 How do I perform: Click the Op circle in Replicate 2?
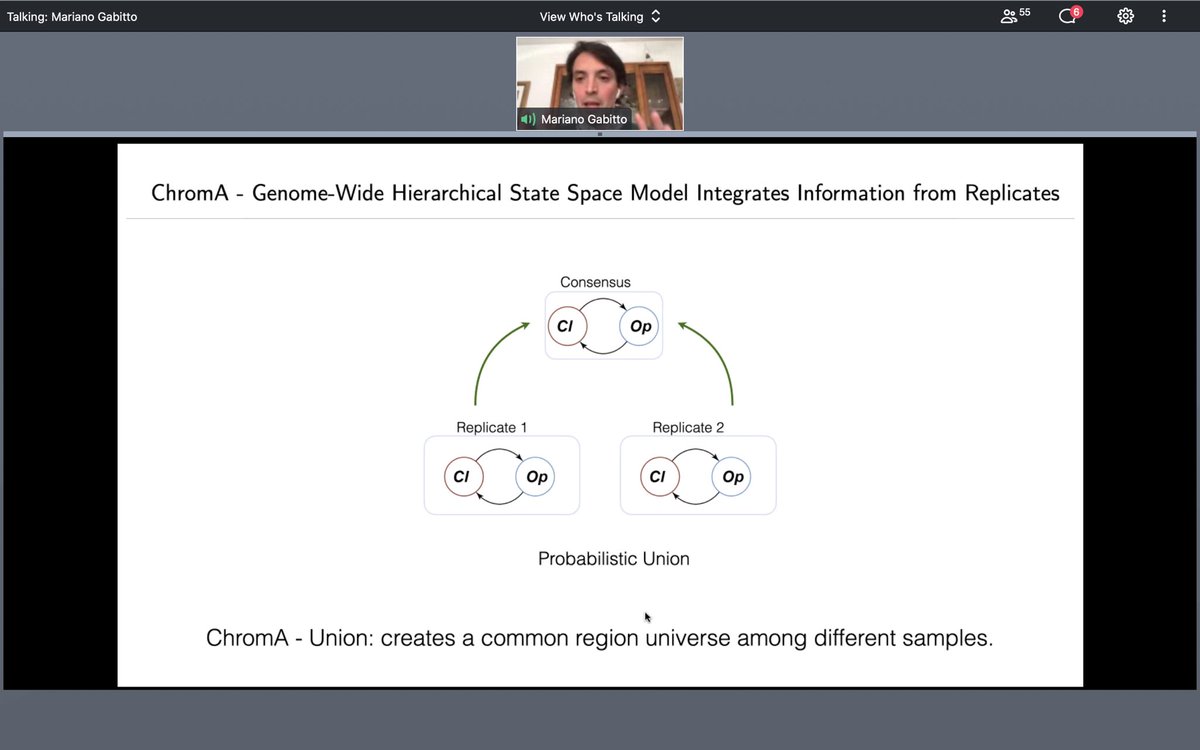pyautogui.click(x=732, y=477)
